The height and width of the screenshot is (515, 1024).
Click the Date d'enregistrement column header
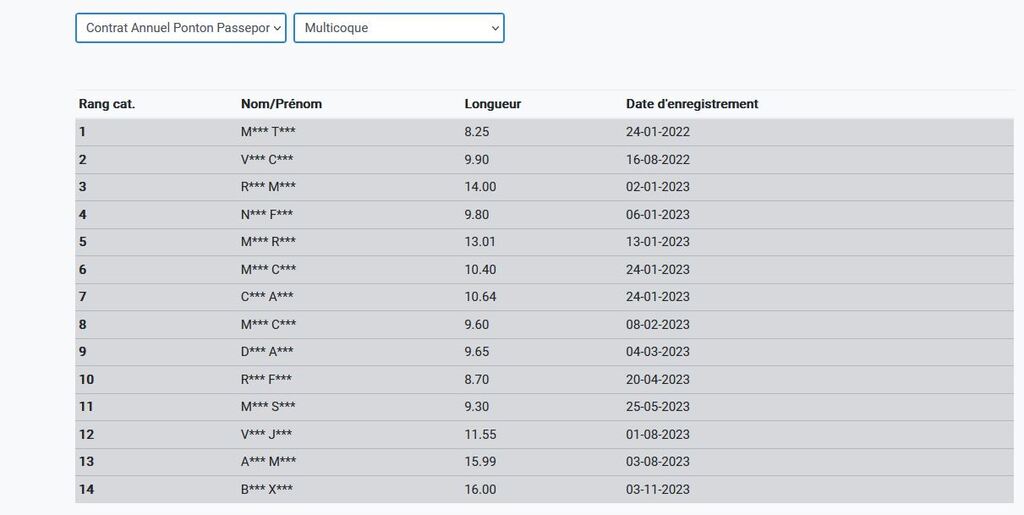pyautogui.click(x=692, y=104)
